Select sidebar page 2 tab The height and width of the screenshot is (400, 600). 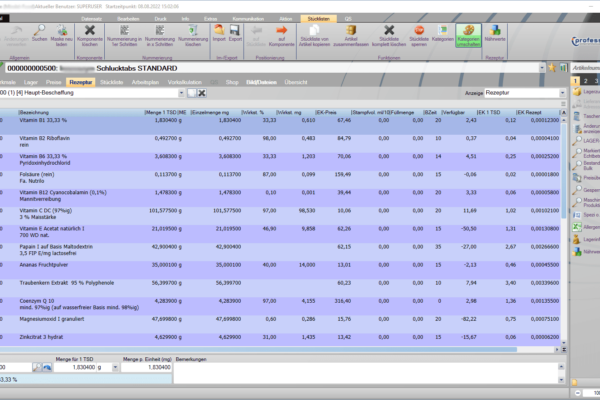pyautogui.click(x=585, y=81)
